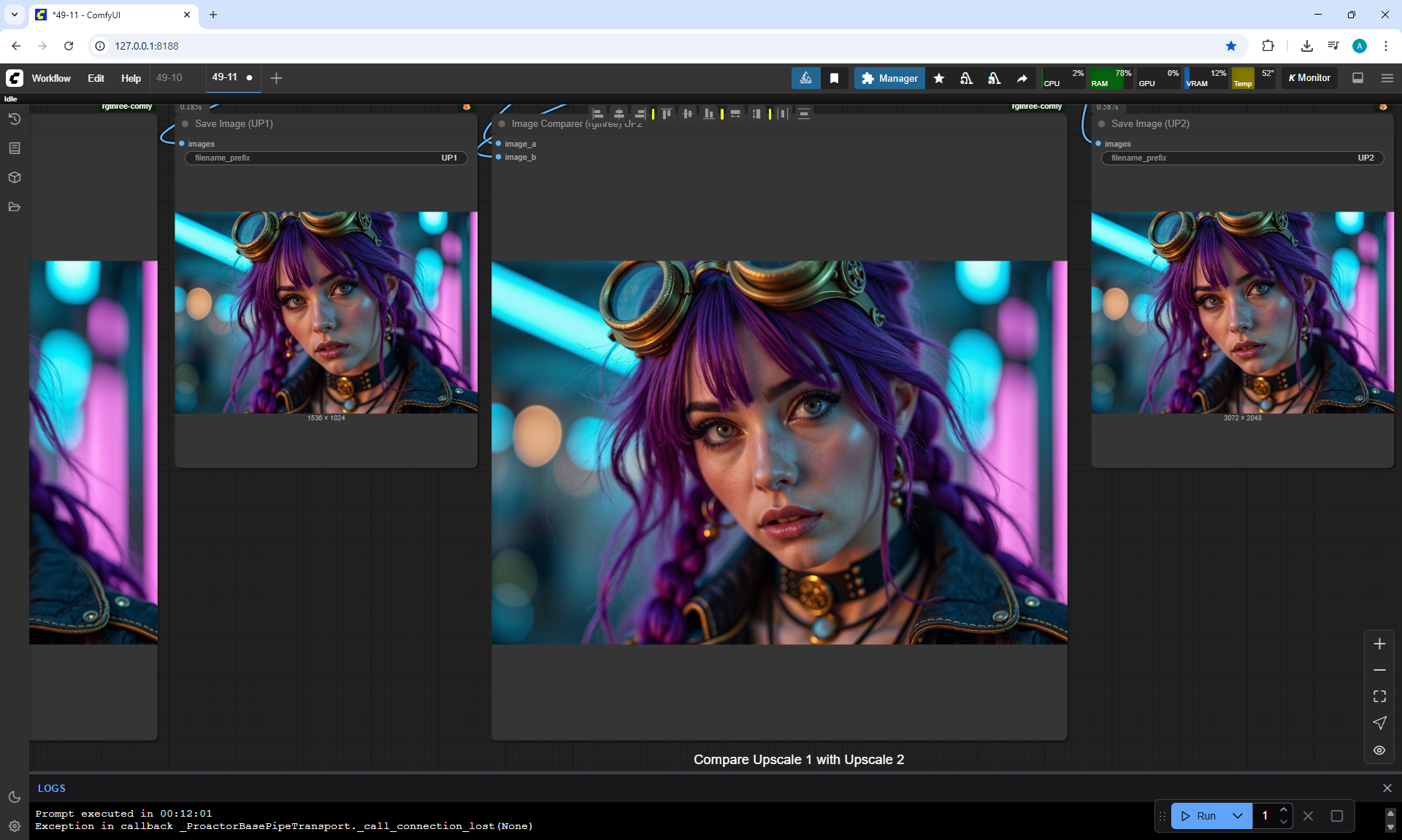The image size is (1402, 840).
Task: Click the share arrow icon in toolbar
Action: tap(1022, 78)
